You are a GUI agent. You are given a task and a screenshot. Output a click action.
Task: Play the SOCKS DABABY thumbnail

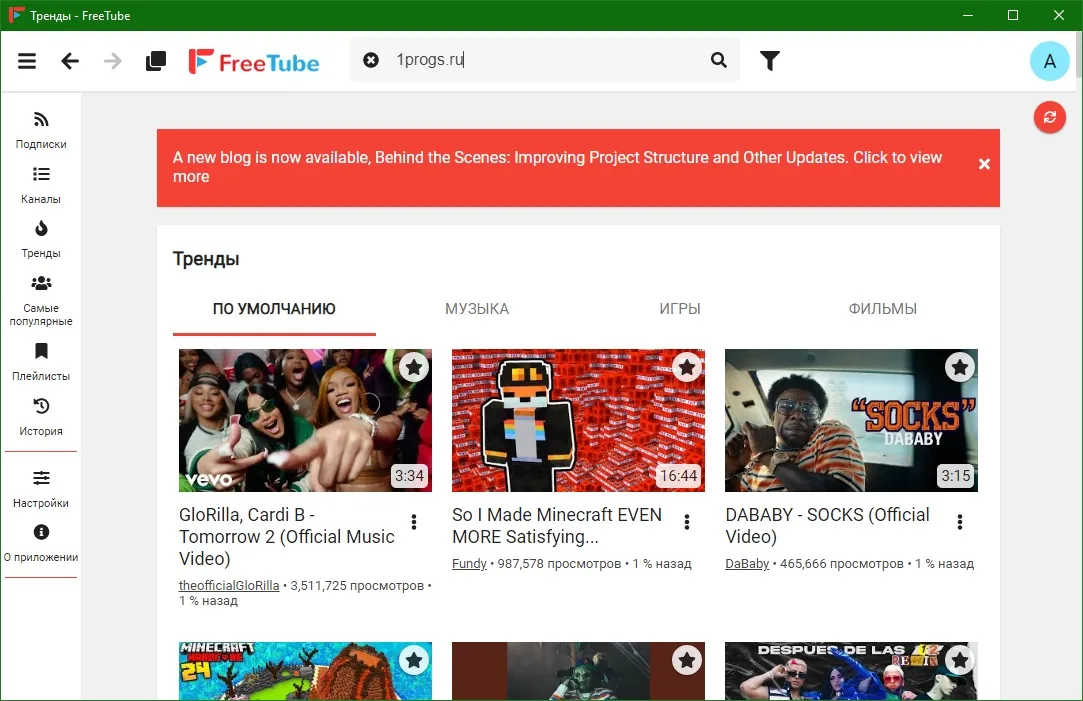(851, 421)
